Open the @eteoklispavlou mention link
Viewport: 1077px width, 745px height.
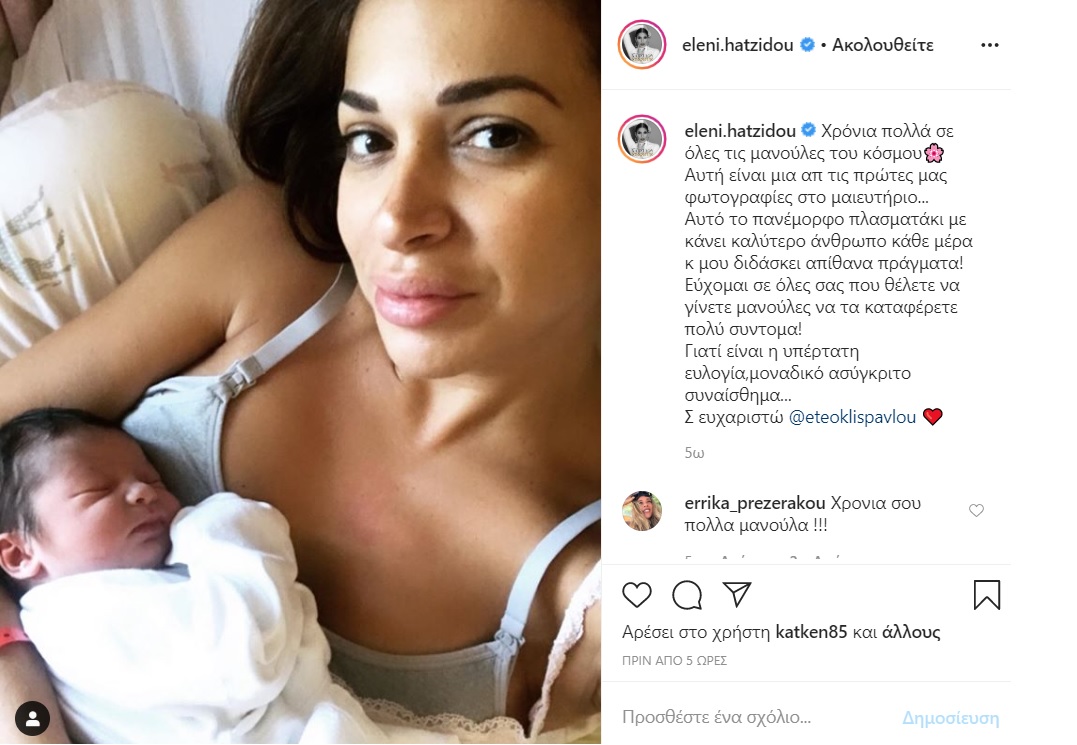(852, 417)
